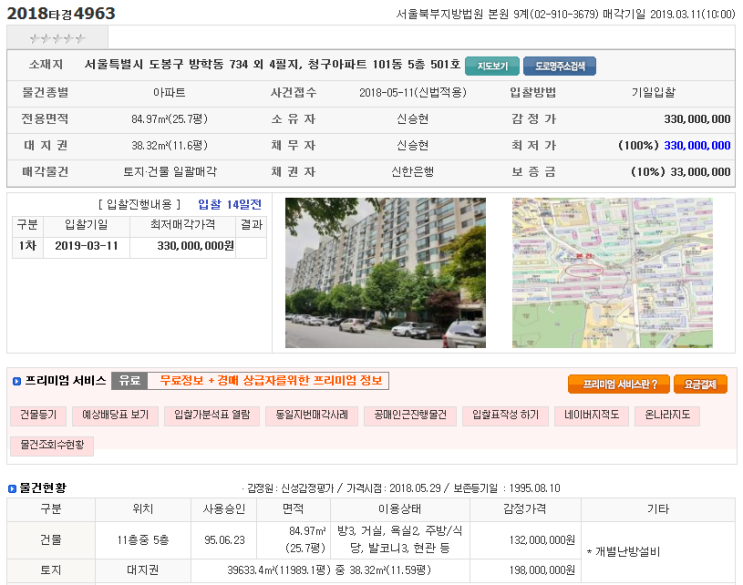Click 기일입찰 bidding method value

pyautogui.click(x=653, y=92)
